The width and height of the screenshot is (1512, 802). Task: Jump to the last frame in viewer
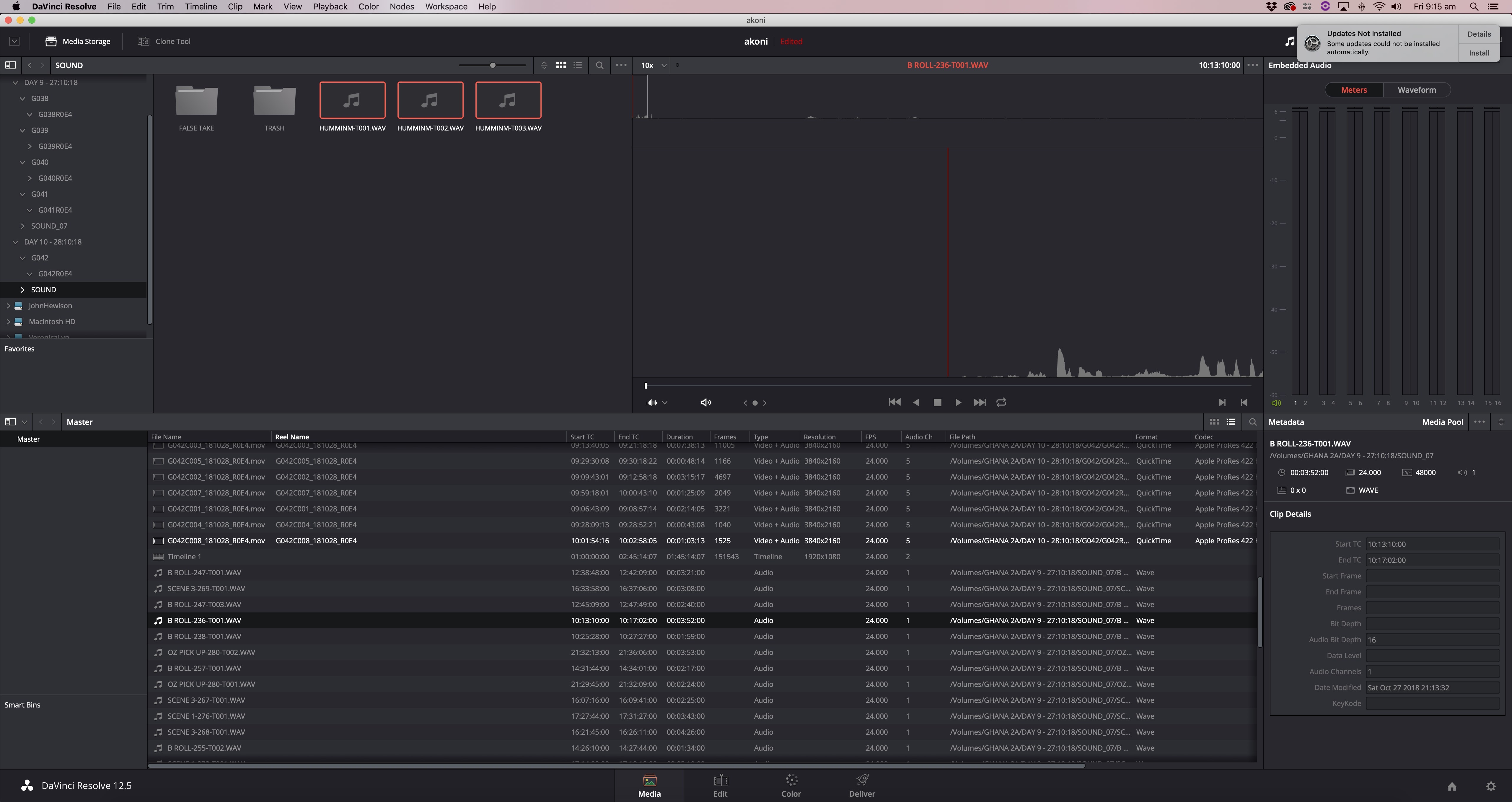tap(980, 402)
